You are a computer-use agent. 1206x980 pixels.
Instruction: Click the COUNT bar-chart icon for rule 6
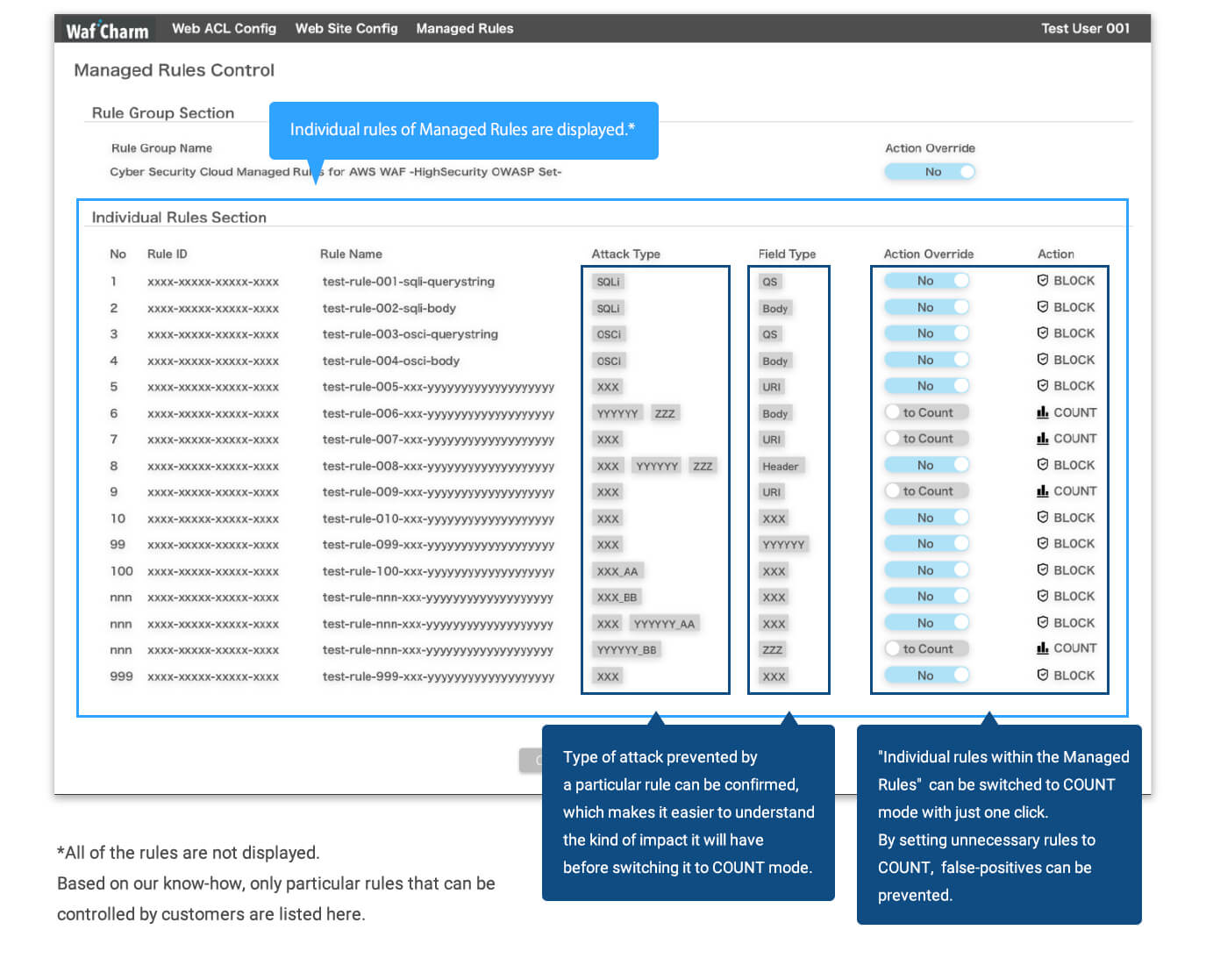(1043, 411)
